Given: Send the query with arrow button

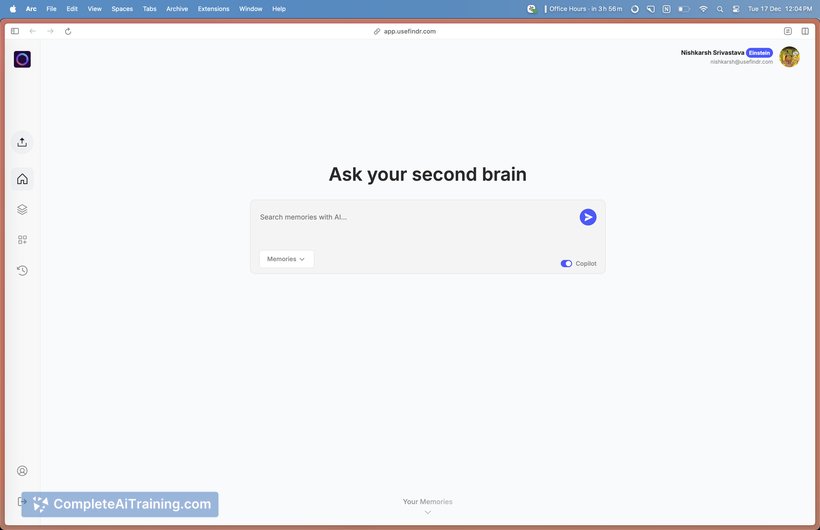Looking at the screenshot, I should (x=588, y=217).
